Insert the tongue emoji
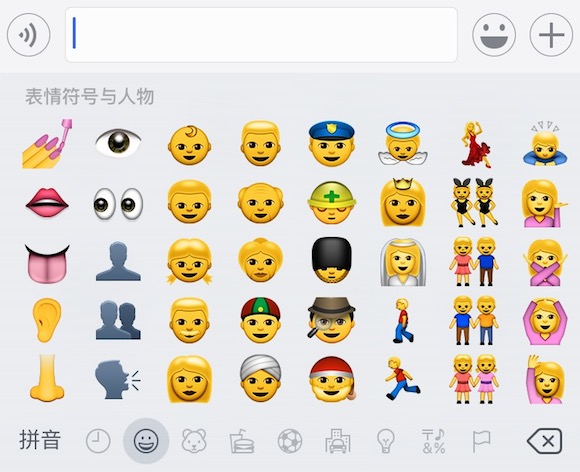580x472 pixels. (x=47, y=263)
